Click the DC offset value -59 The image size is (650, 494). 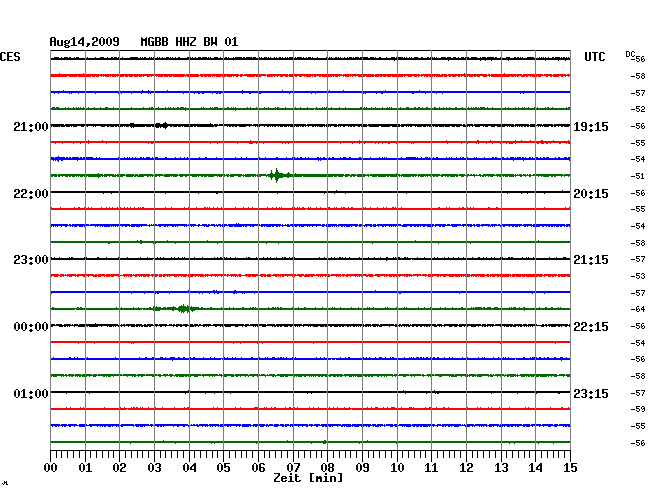(638, 409)
